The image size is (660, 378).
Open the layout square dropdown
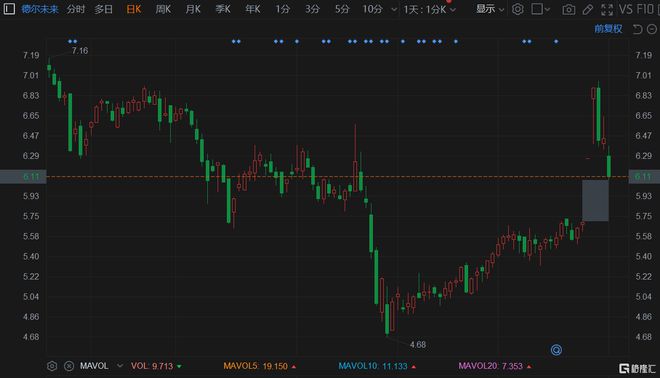pyautogui.click(x=540, y=9)
